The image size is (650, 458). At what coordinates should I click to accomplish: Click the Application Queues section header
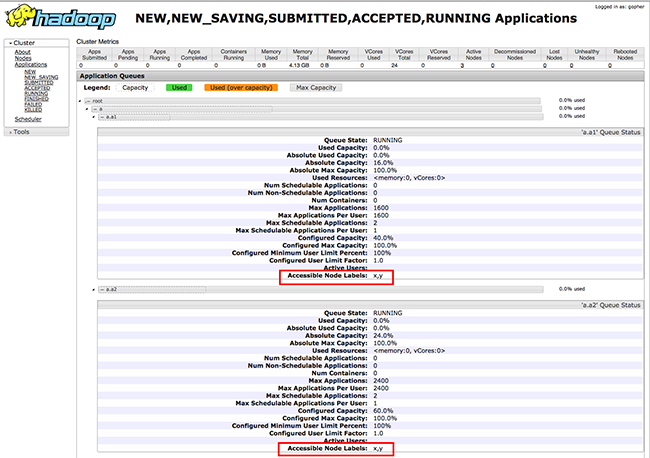(x=110, y=75)
